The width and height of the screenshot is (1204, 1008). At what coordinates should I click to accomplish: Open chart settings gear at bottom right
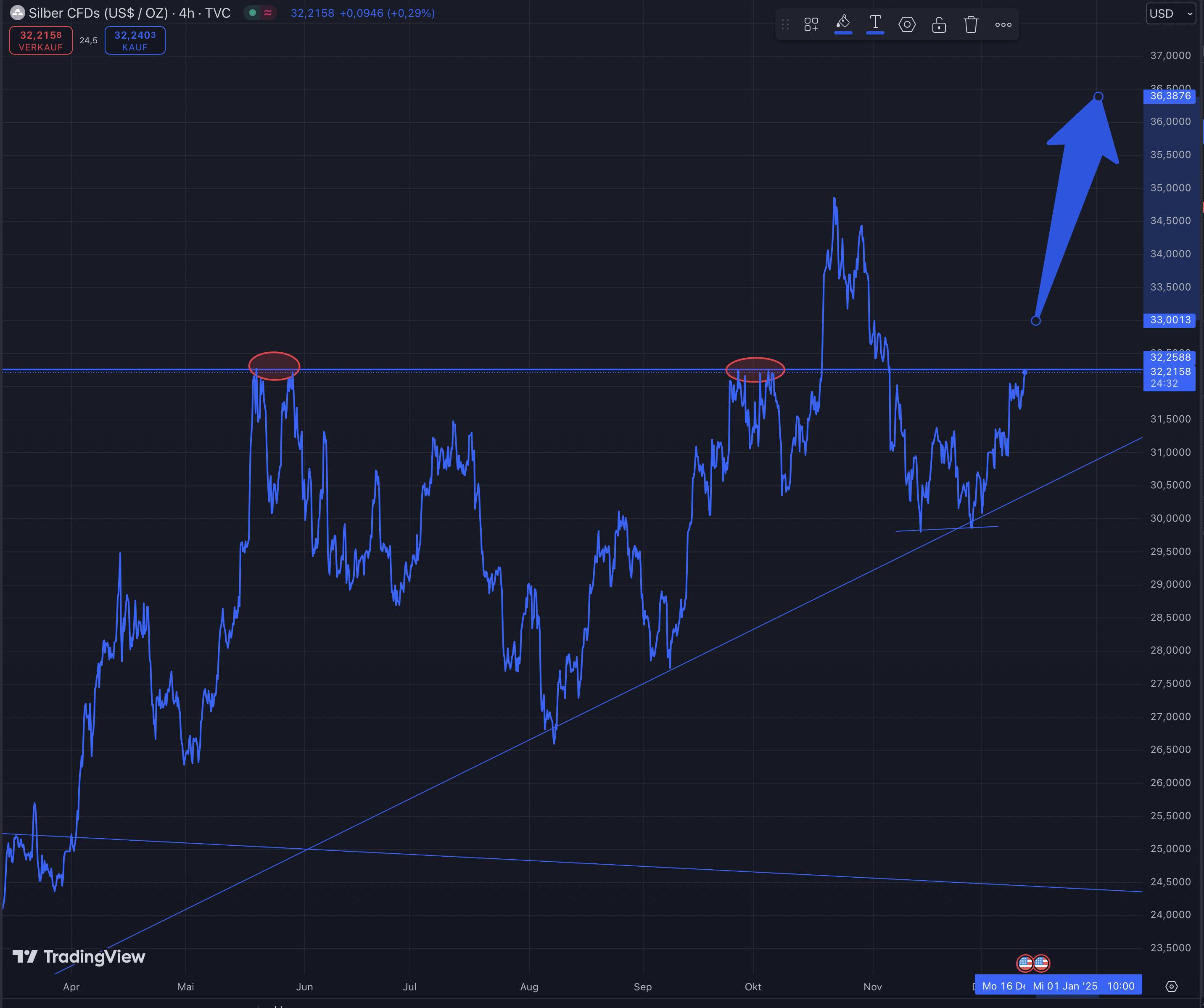click(x=1171, y=986)
